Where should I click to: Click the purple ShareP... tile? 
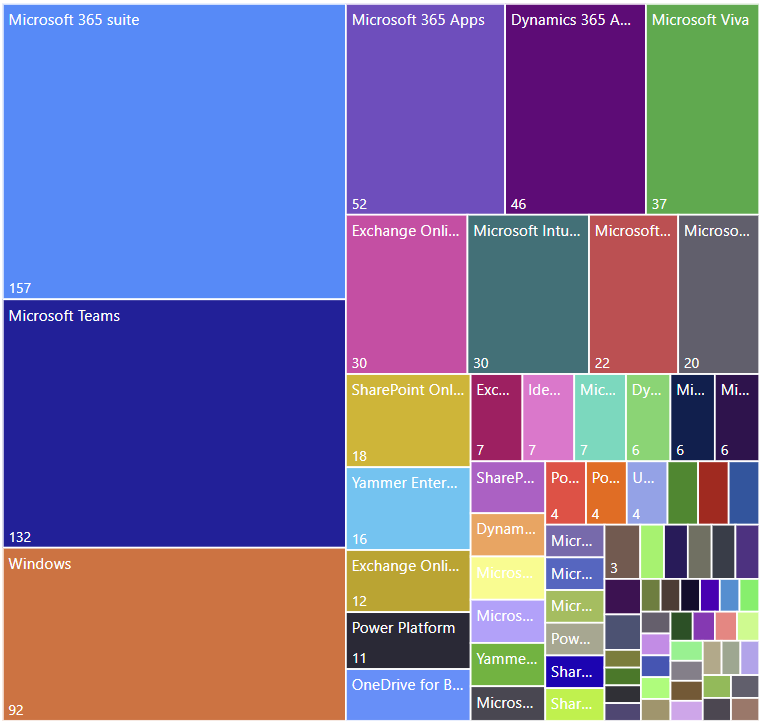(508, 487)
